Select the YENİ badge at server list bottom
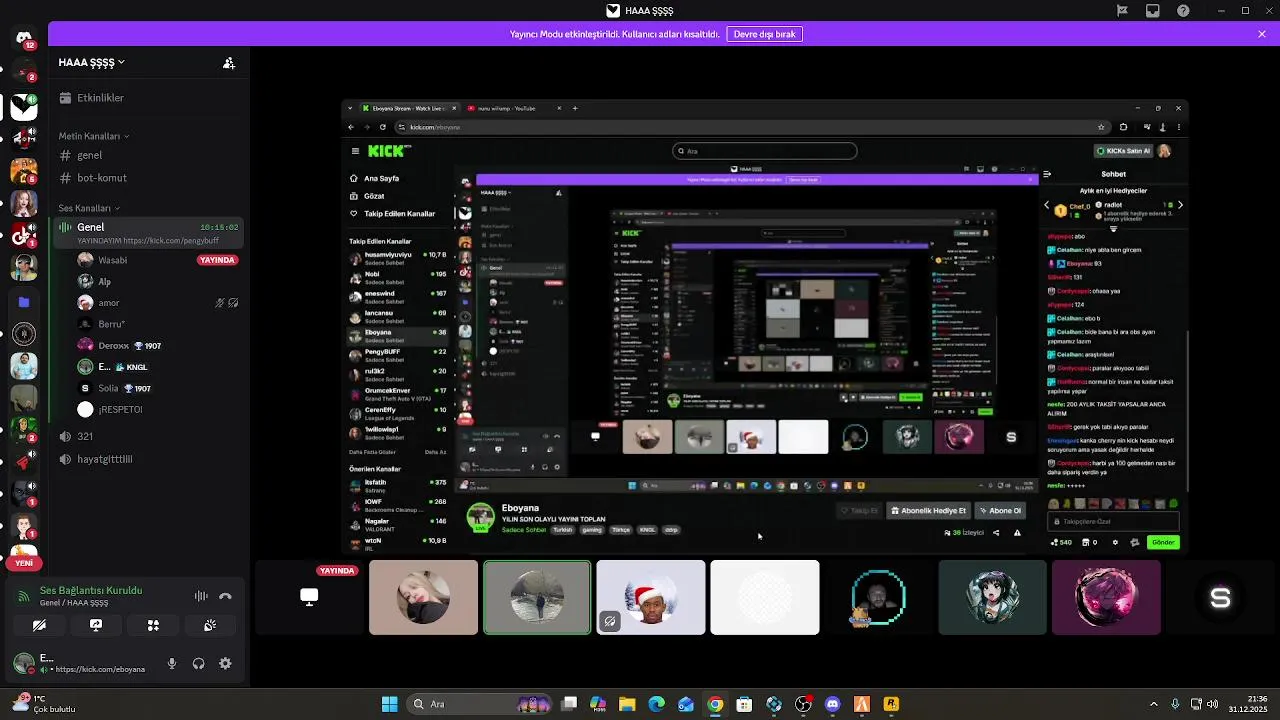 click(x=24, y=563)
